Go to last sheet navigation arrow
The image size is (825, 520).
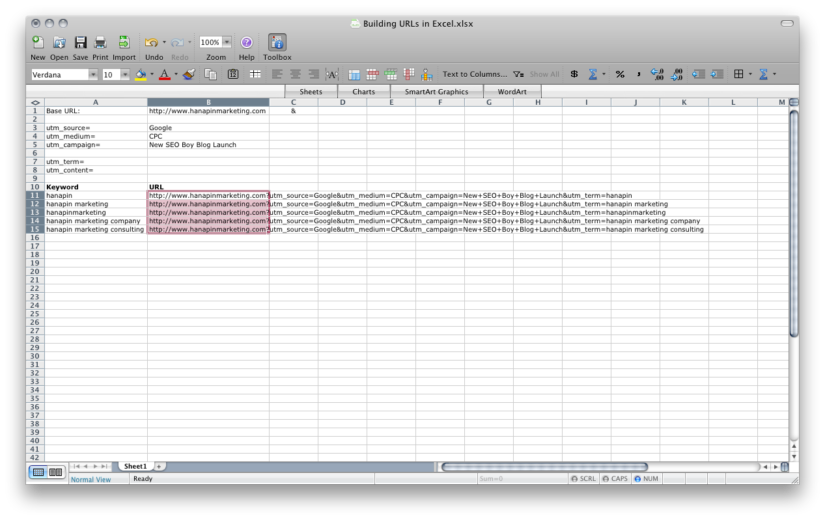[105, 466]
